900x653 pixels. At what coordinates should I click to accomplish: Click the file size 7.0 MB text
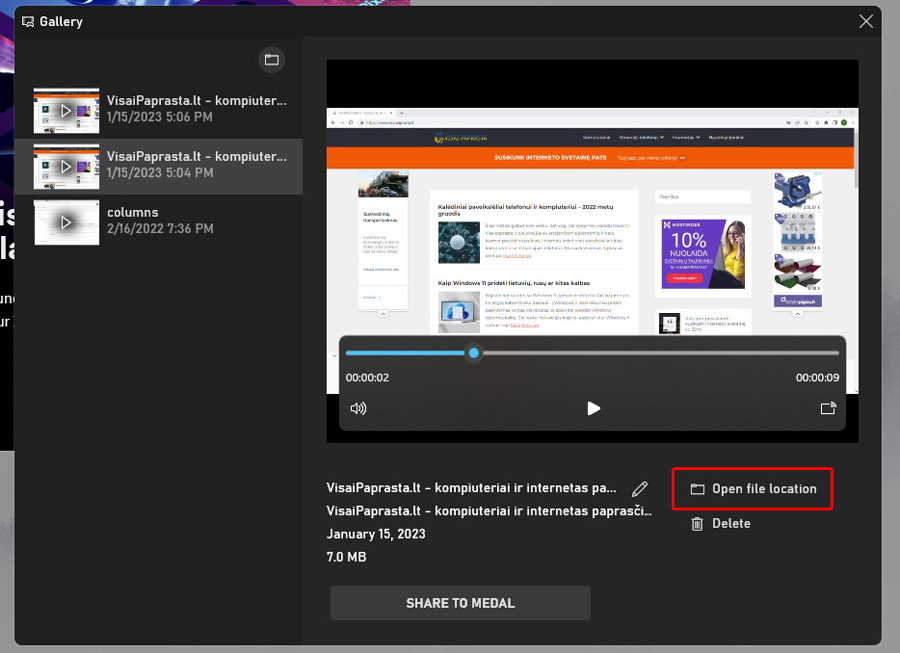[346, 557]
